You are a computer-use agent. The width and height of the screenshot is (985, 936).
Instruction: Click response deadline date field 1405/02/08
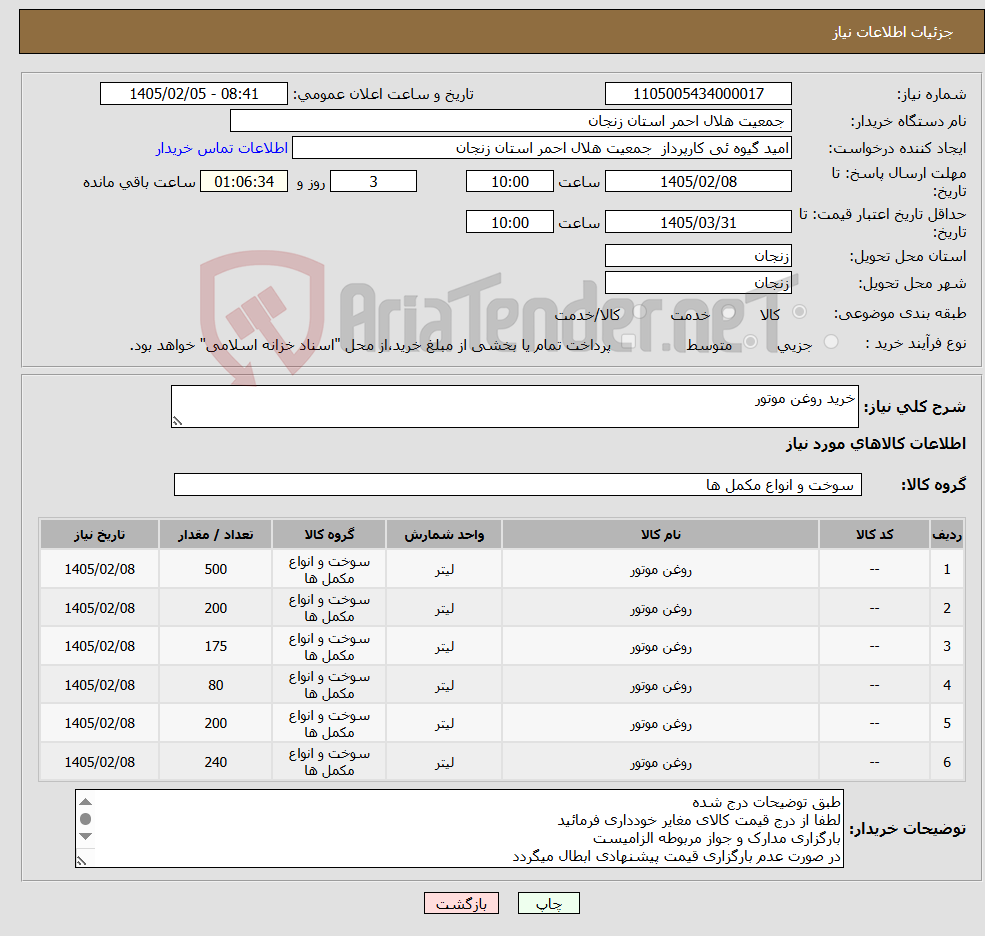point(698,182)
